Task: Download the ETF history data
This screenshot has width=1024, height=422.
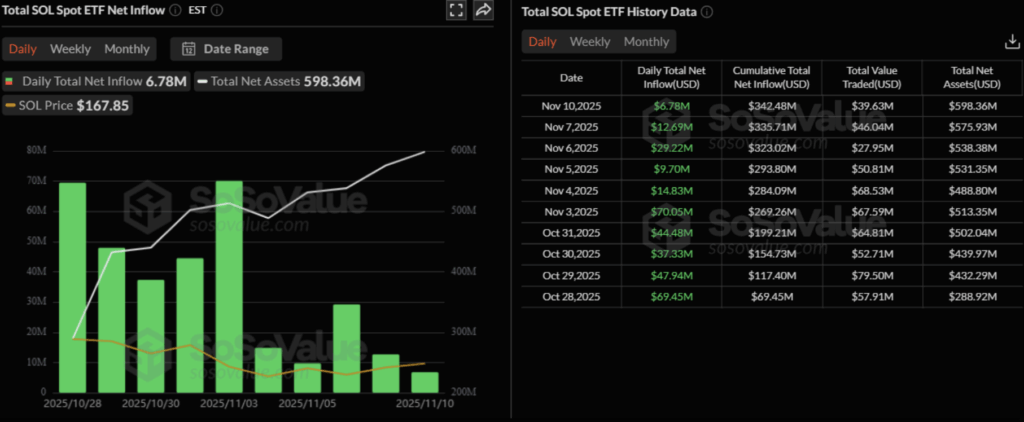Action: 1011,41
